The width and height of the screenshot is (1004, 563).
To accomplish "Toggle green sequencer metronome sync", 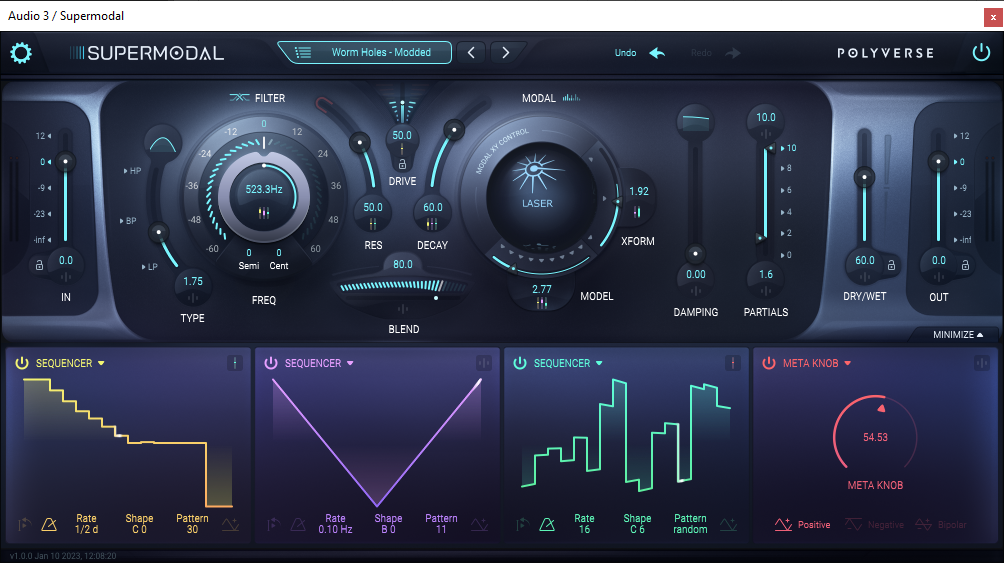I will click(547, 525).
